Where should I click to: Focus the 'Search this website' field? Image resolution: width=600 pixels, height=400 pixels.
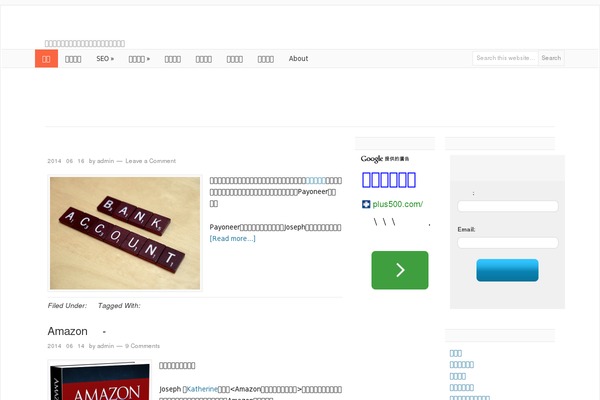click(505, 58)
